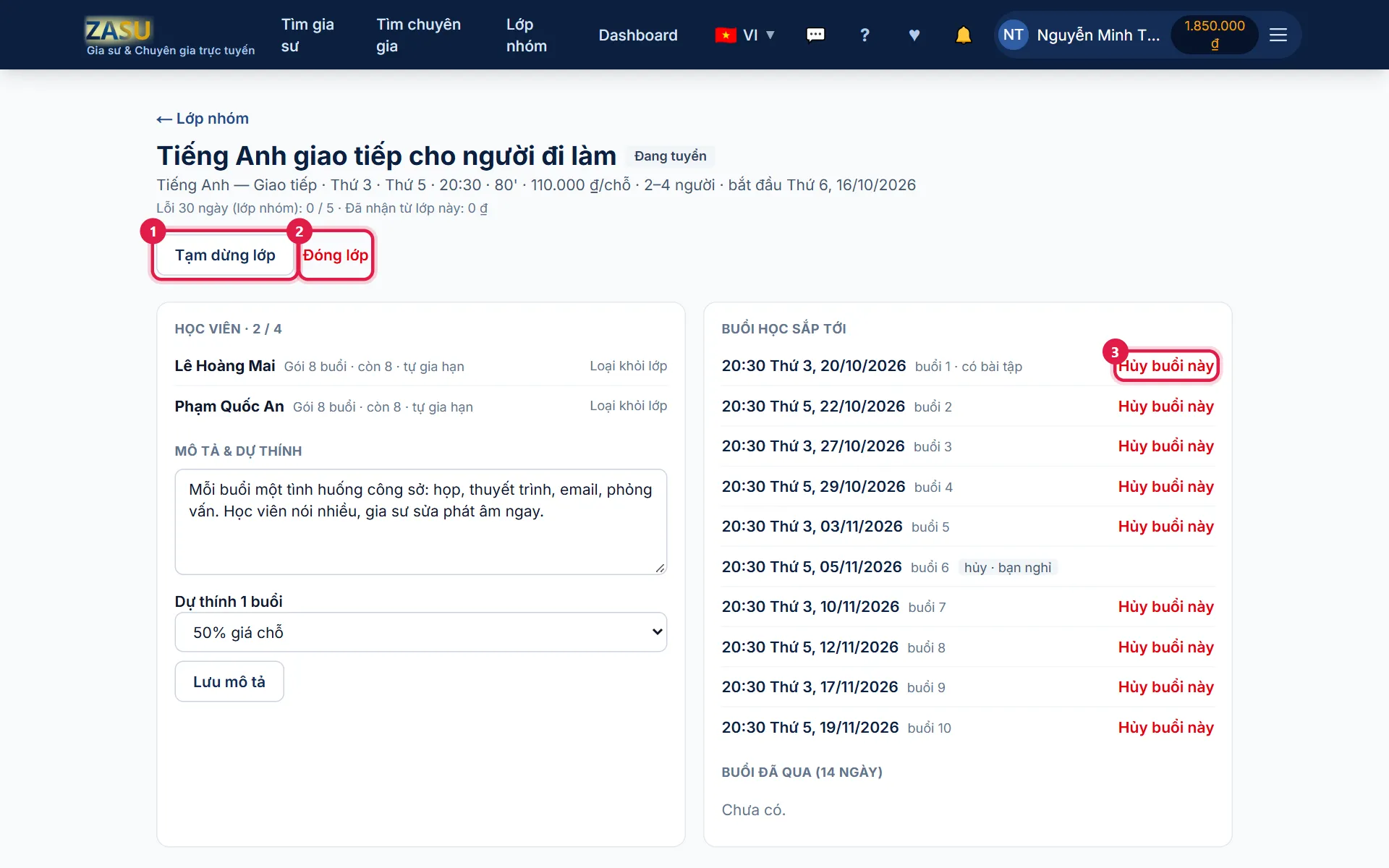This screenshot has width=1389, height=868.
Task: Cancel session on 20/10/2026
Action: (x=1165, y=366)
